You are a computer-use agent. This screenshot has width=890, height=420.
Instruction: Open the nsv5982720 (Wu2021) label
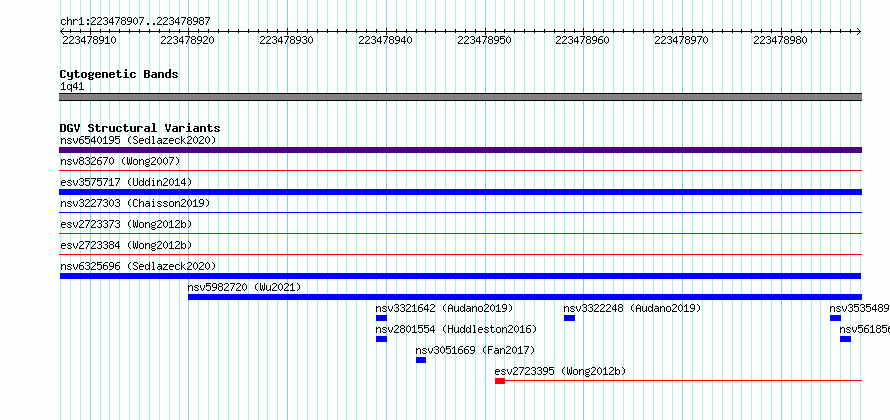click(245, 287)
